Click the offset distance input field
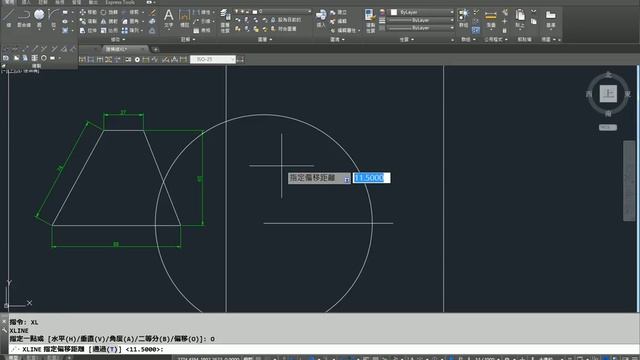 click(371, 178)
